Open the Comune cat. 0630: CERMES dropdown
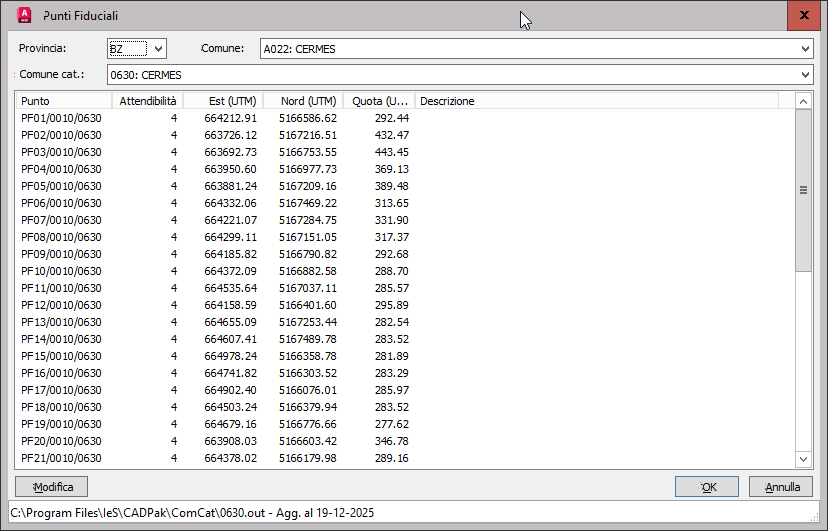Image resolution: width=828 pixels, height=531 pixels. point(805,74)
